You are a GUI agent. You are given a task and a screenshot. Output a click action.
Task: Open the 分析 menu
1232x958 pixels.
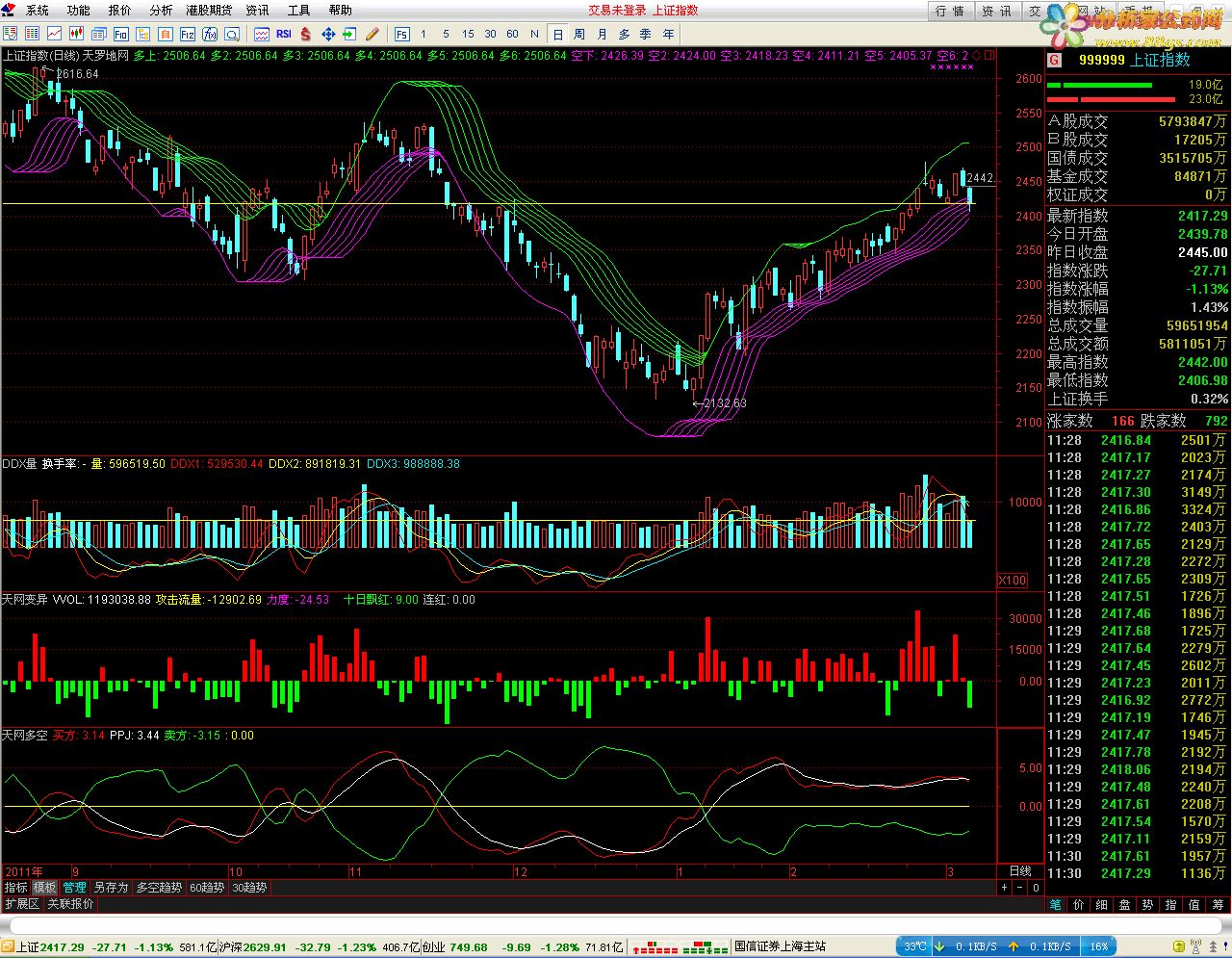(161, 11)
